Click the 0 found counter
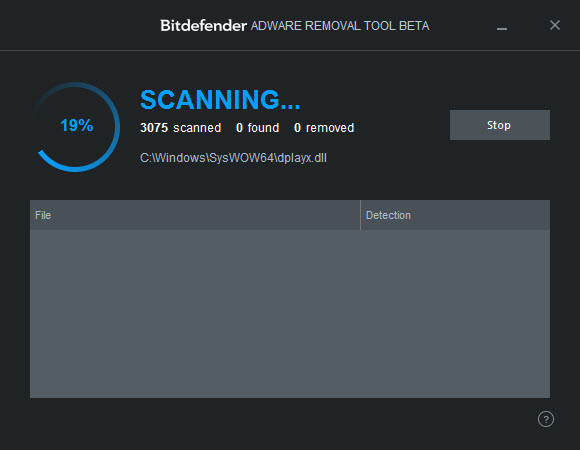The image size is (580, 450). pyautogui.click(x=257, y=128)
